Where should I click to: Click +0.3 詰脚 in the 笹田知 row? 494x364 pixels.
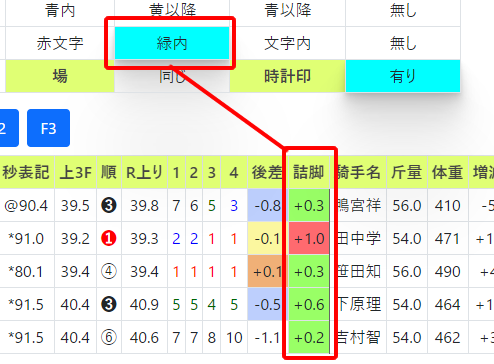click(309, 272)
